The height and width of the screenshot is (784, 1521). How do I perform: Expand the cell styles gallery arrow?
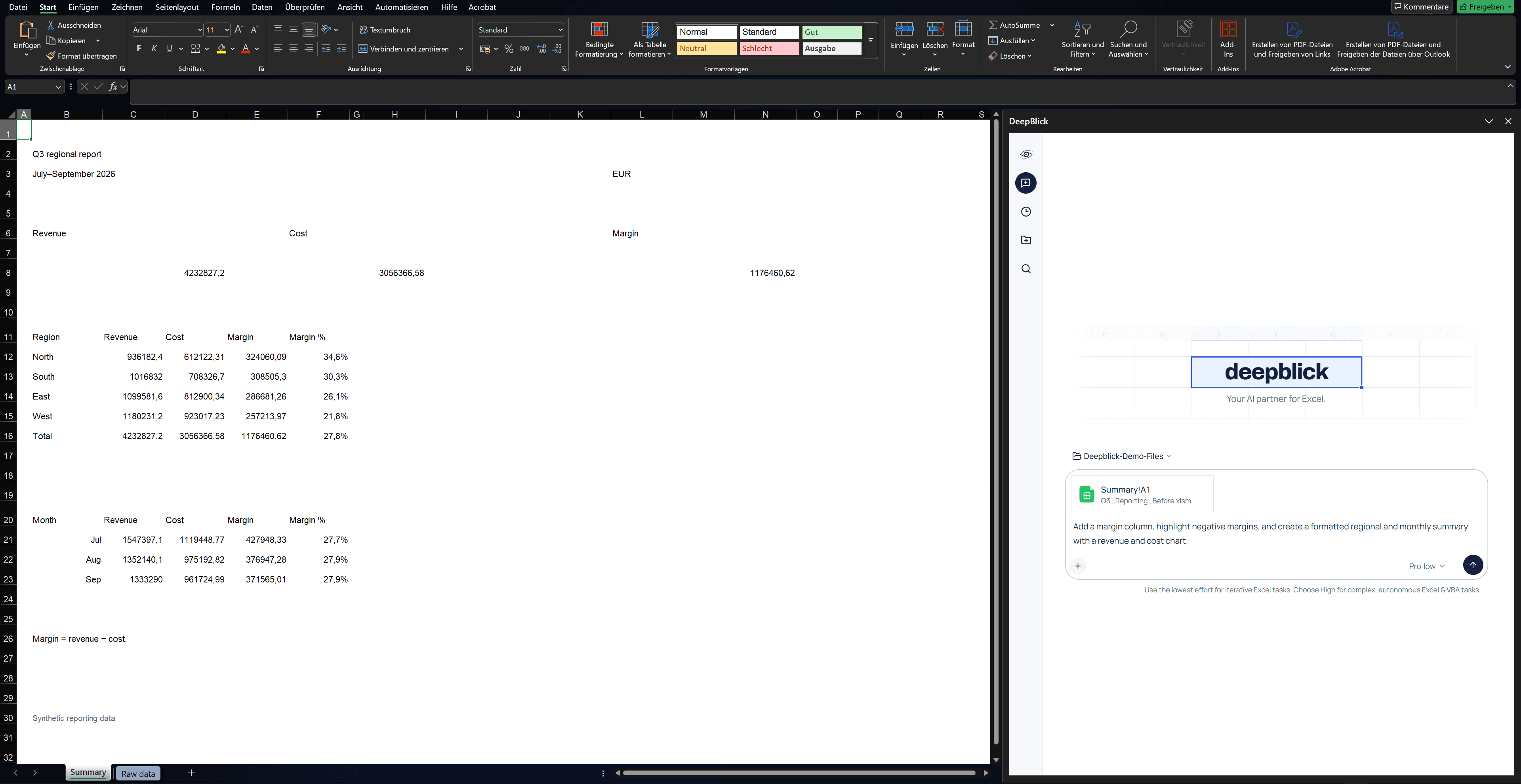pyautogui.click(x=870, y=40)
